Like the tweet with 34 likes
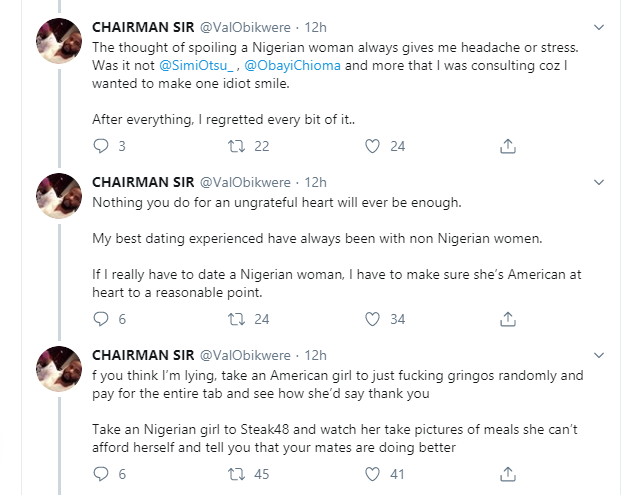This screenshot has height=495, width=632. point(373,319)
